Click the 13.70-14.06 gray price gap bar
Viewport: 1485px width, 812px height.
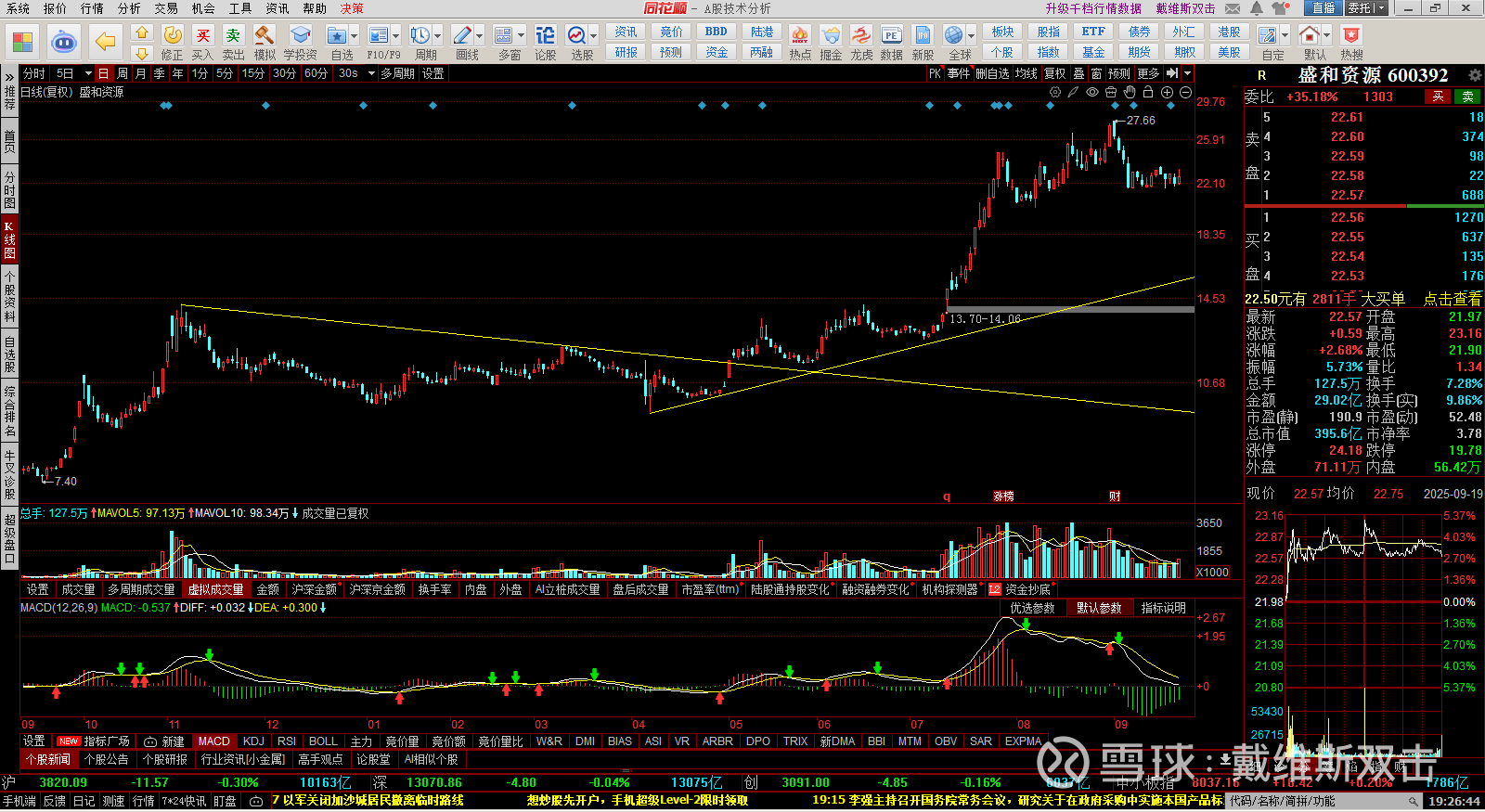(x=1070, y=309)
